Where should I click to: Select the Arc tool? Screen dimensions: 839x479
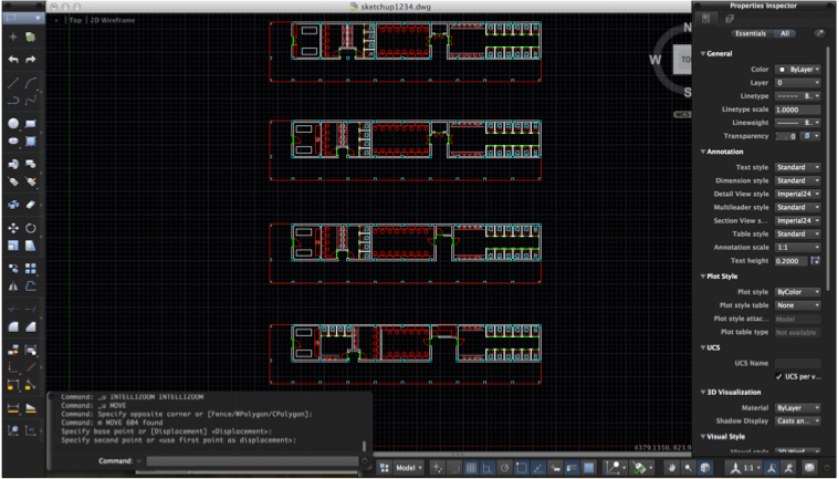30,82
